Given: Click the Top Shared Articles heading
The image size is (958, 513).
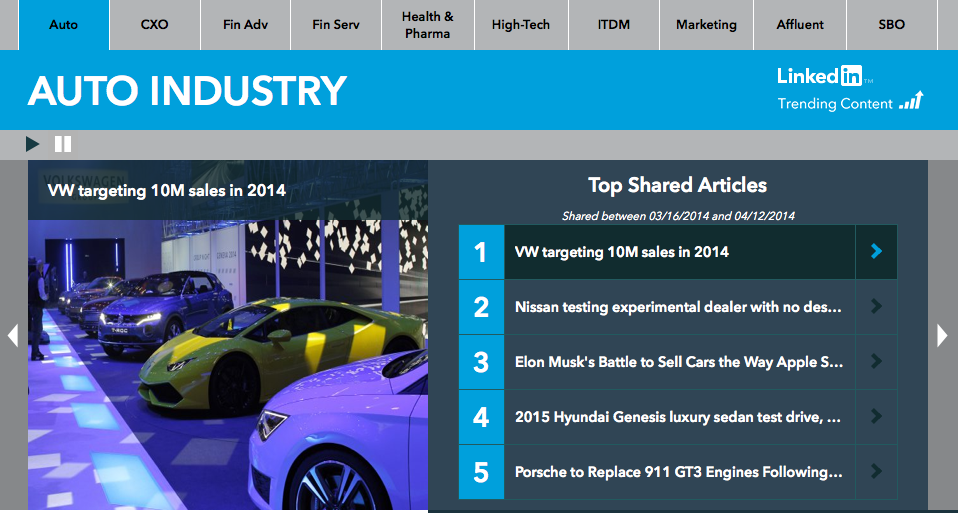Looking at the screenshot, I should pyautogui.click(x=678, y=185).
